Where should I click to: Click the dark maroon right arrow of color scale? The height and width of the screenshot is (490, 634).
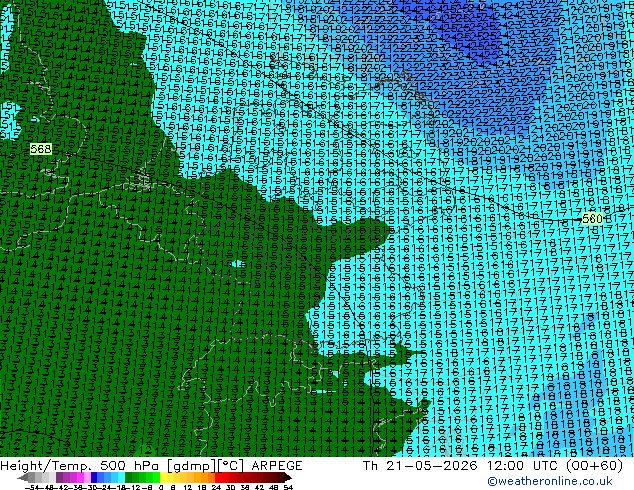coord(288,478)
